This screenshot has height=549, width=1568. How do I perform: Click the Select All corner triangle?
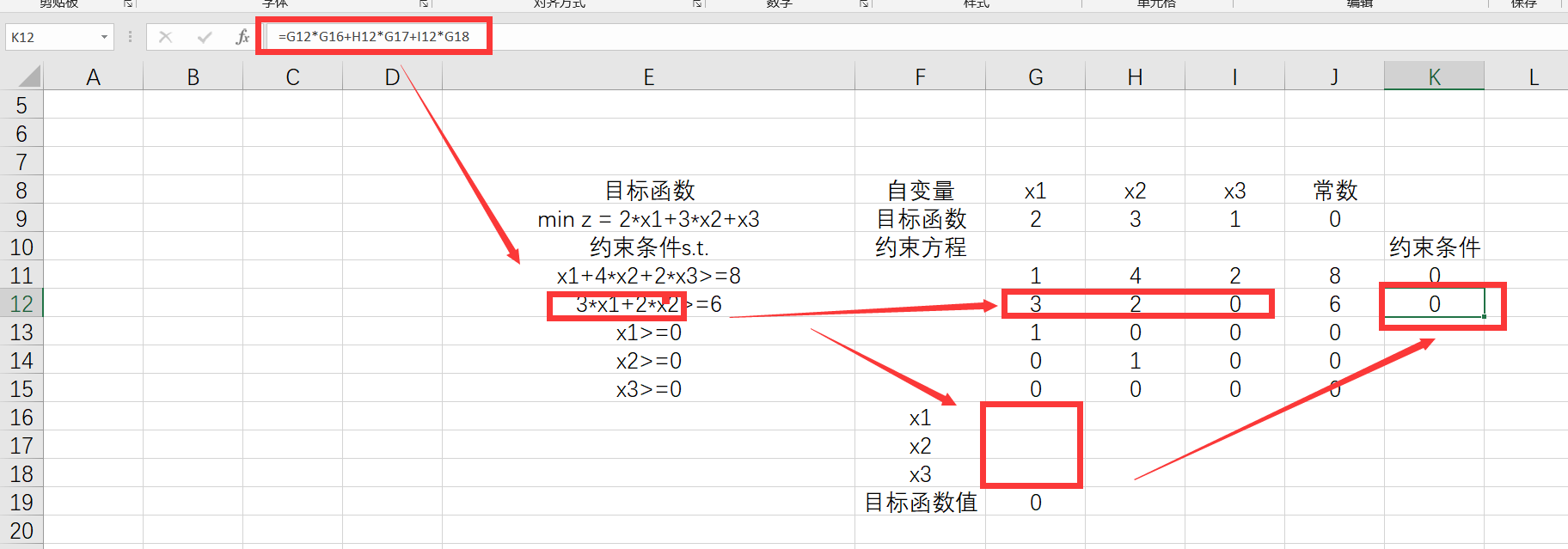tap(29, 77)
